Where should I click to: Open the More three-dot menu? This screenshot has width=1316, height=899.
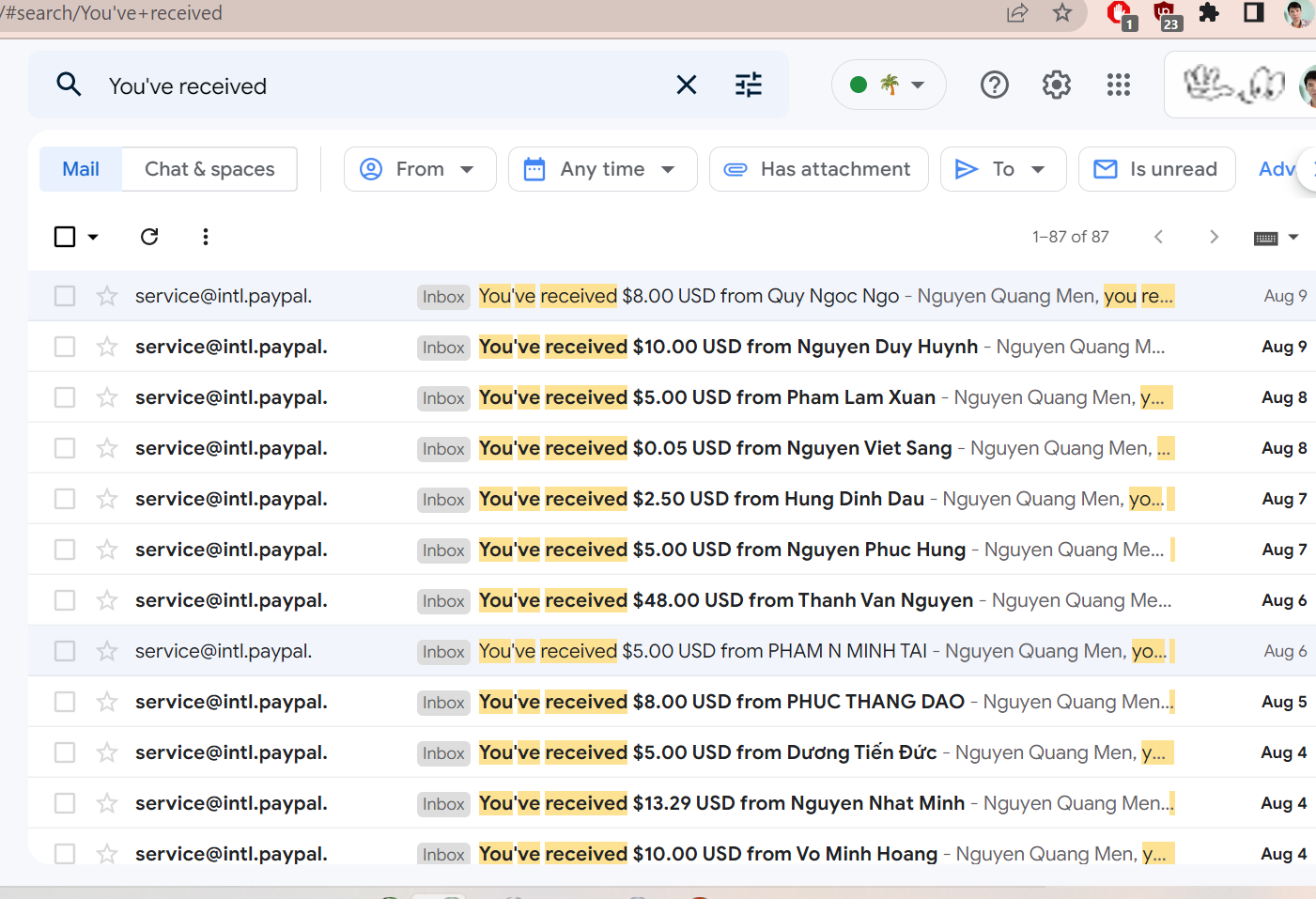coord(206,237)
